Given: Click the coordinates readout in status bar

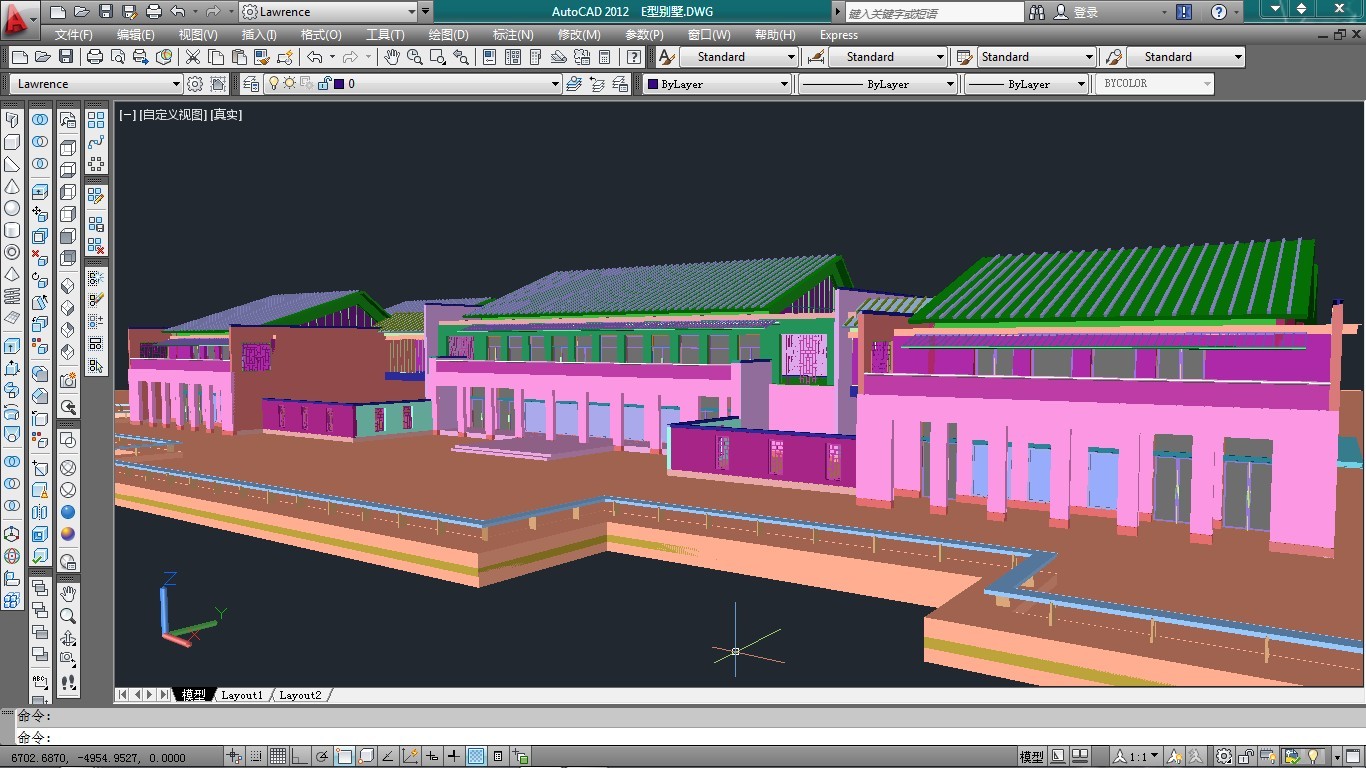Looking at the screenshot, I should click(99, 758).
